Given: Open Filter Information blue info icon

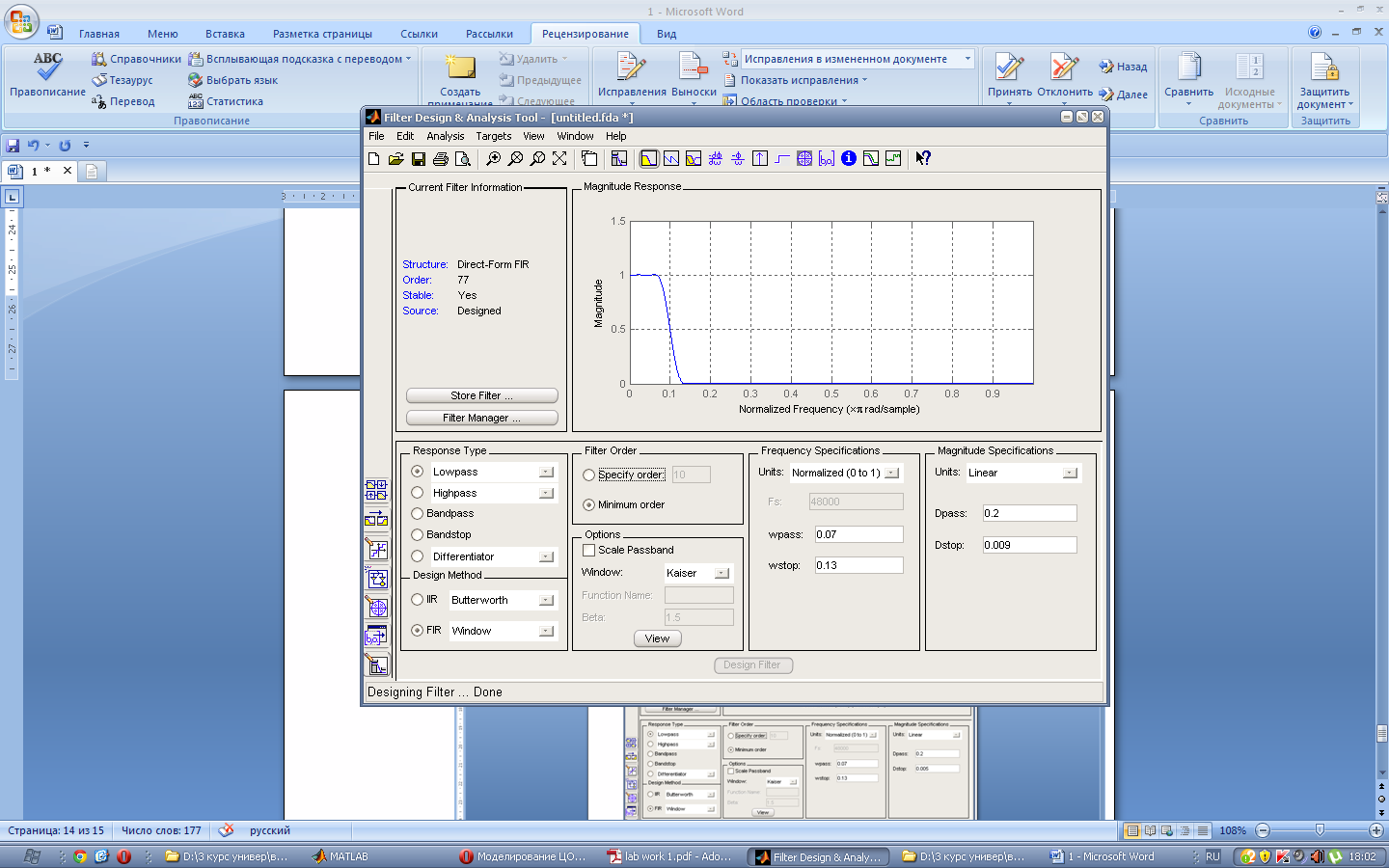Looking at the screenshot, I should [849, 158].
